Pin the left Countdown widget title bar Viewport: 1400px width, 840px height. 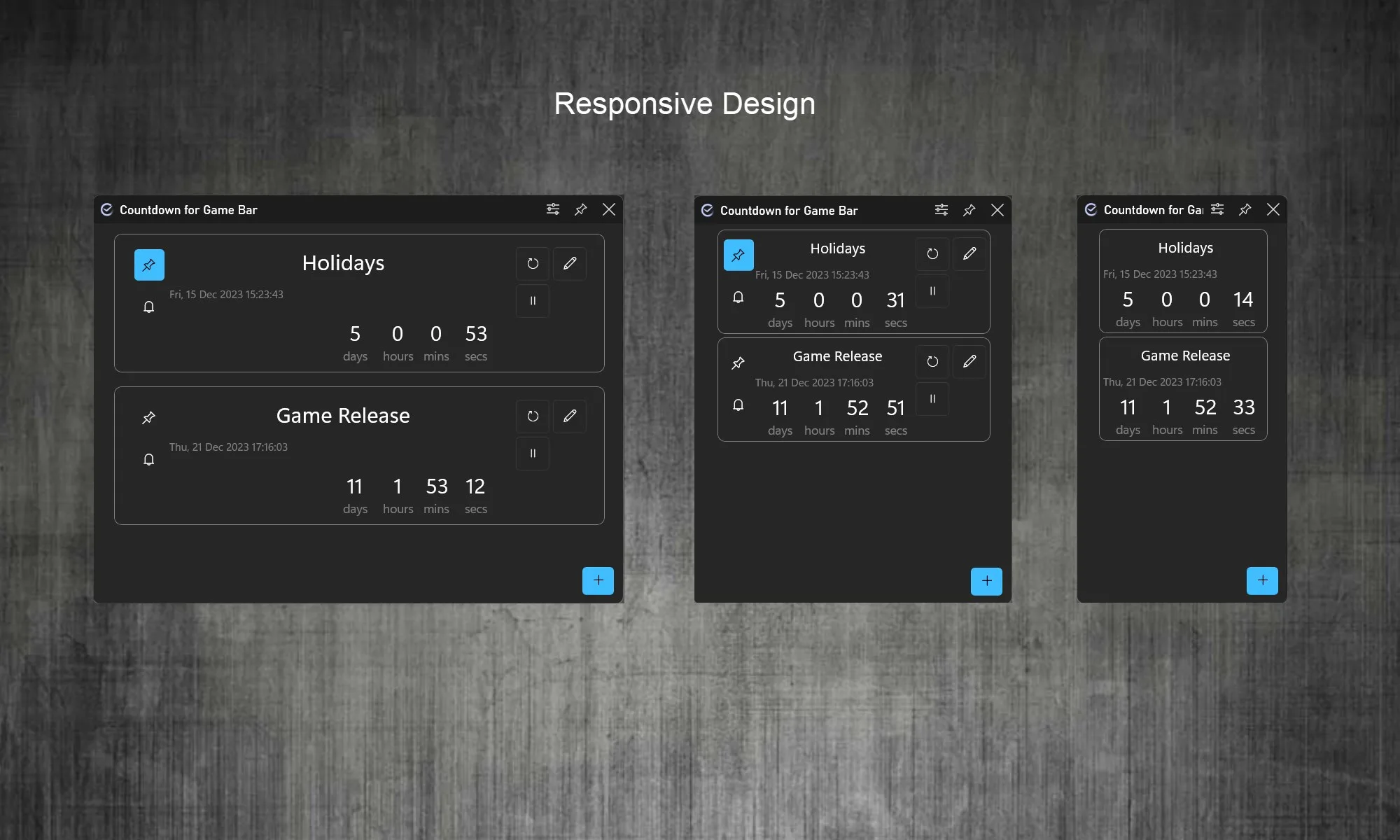(x=581, y=209)
